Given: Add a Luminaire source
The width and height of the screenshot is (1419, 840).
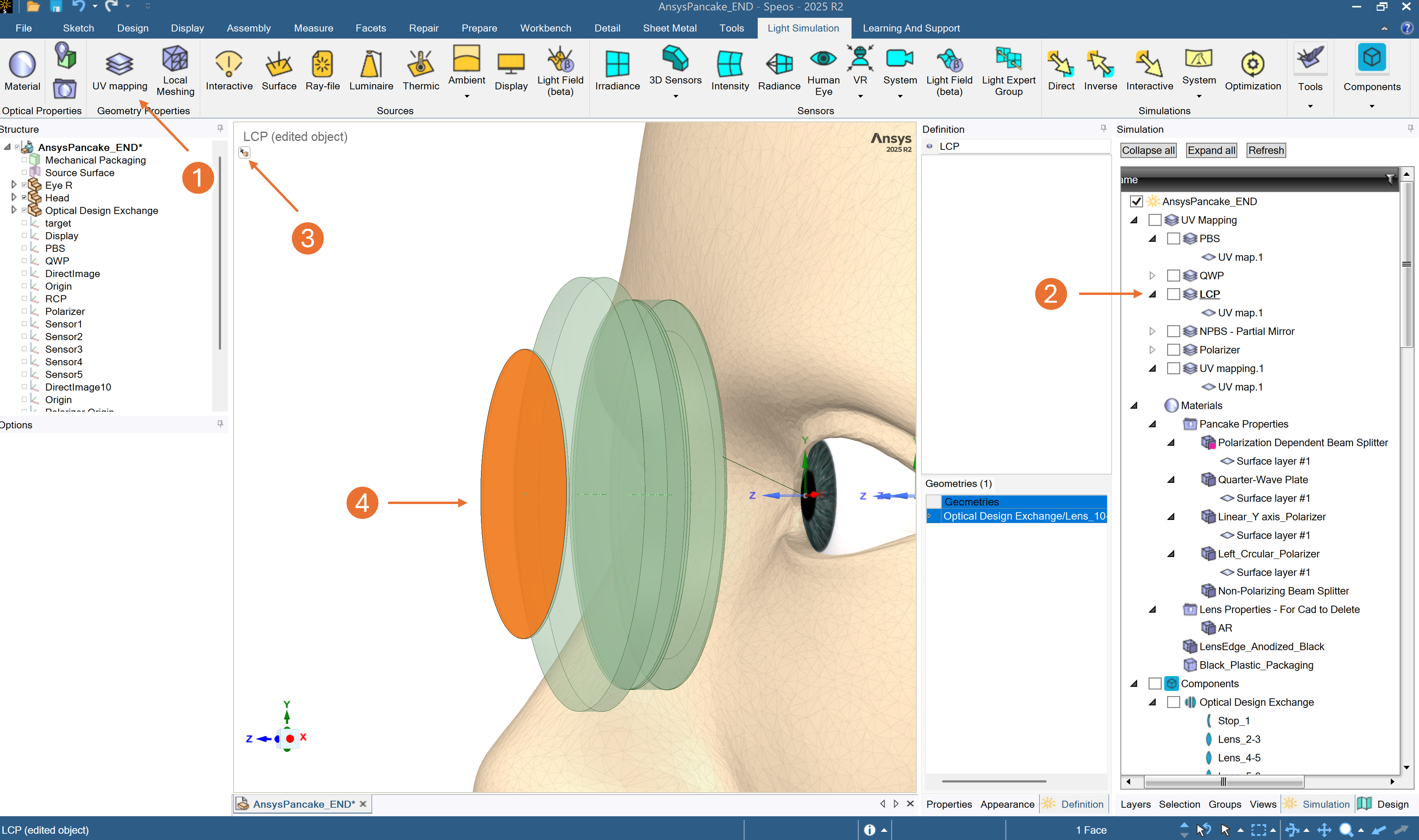Looking at the screenshot, I should (x=371, y=70).
